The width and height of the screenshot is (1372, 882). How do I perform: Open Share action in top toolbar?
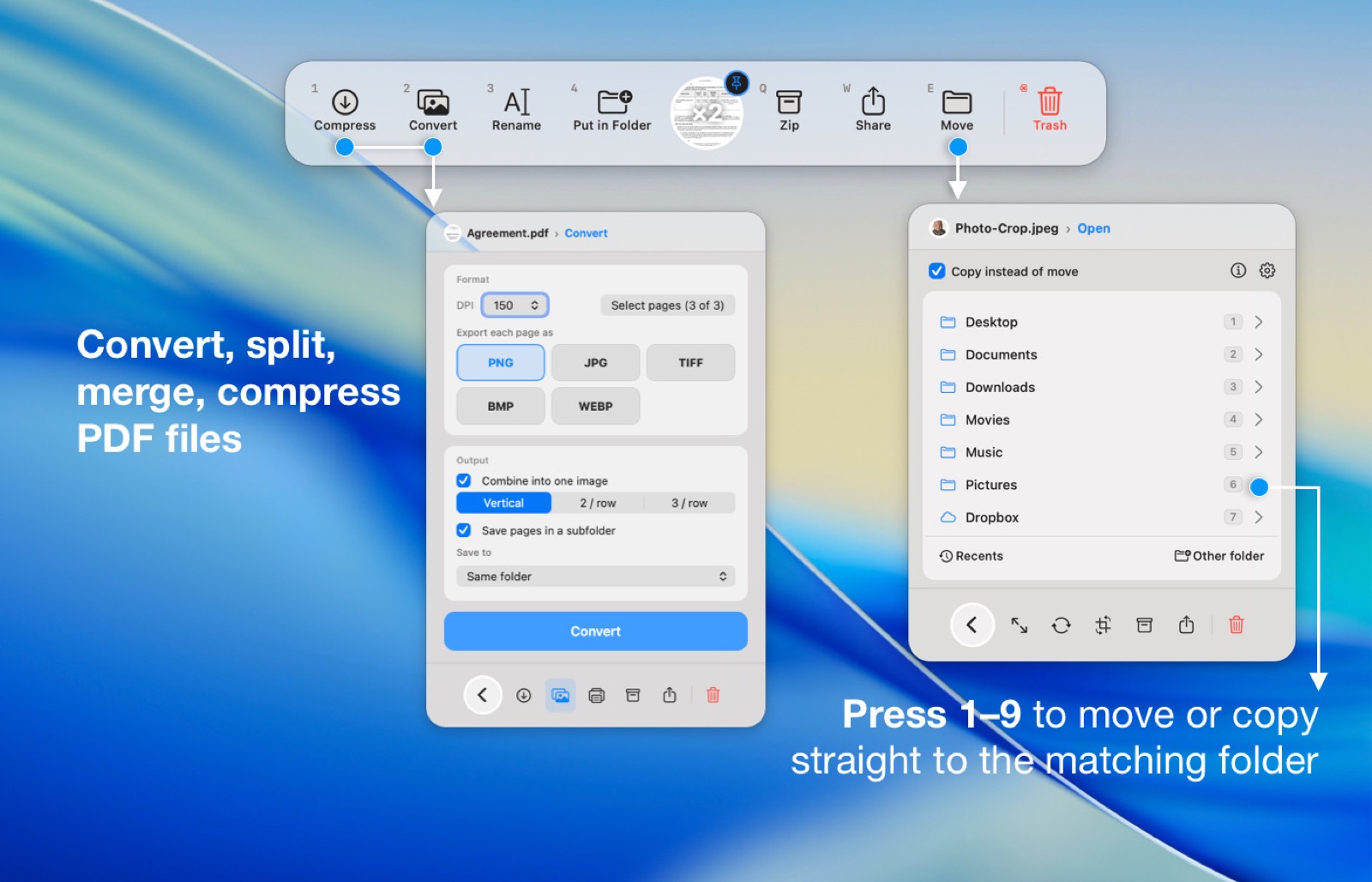[x=873, y=111]
